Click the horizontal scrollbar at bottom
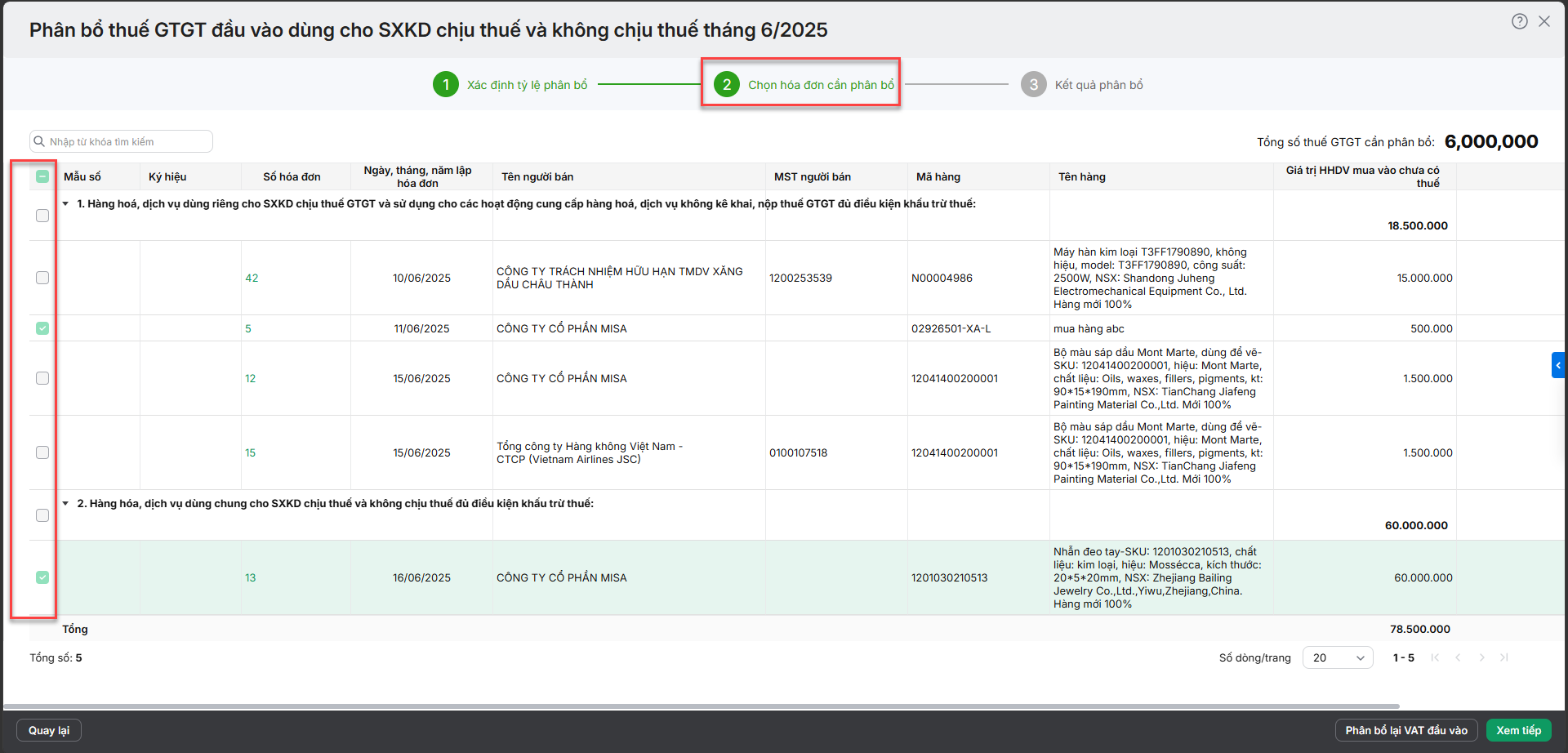Image resolution: width=1568 pixels, height=753 pixels. tap(702, 706)
